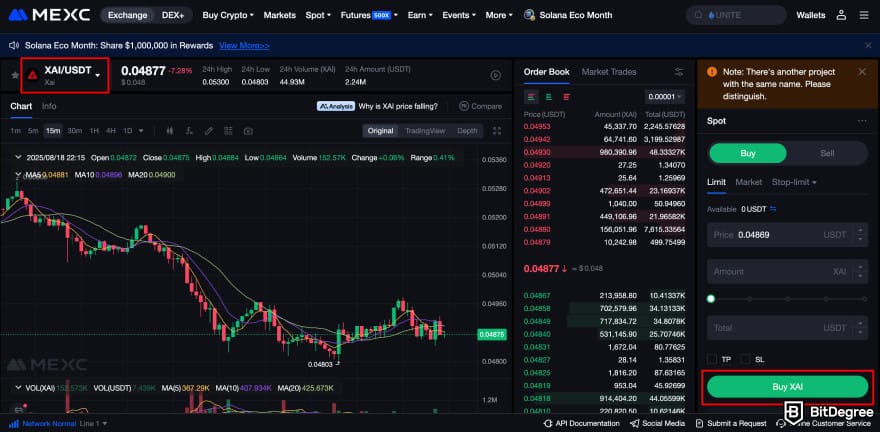Open the candlestick chart type icon
This screenshot has height=432, width=880.
coord(170,131)
